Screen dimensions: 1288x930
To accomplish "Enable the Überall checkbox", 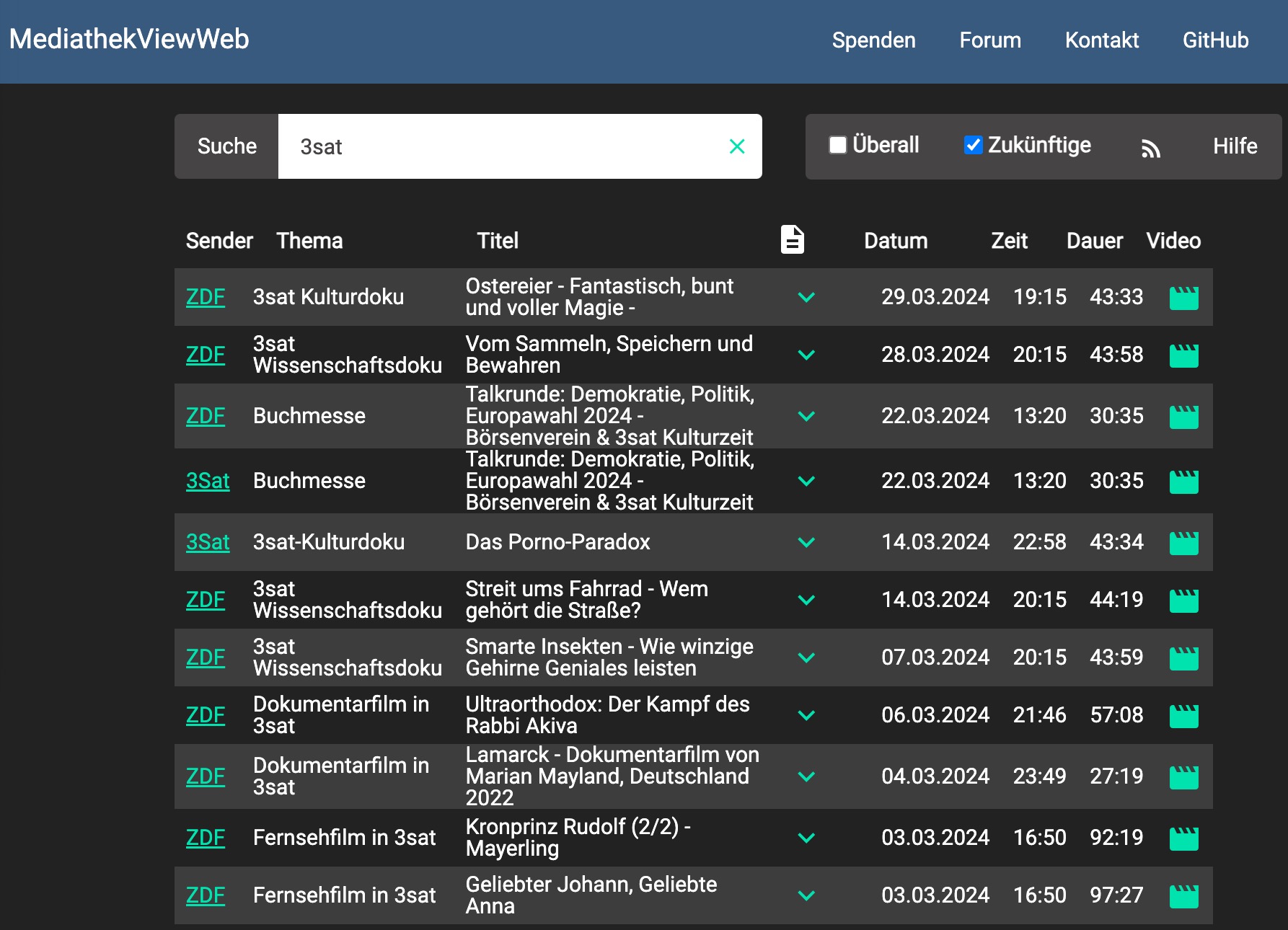I will 837,145.
